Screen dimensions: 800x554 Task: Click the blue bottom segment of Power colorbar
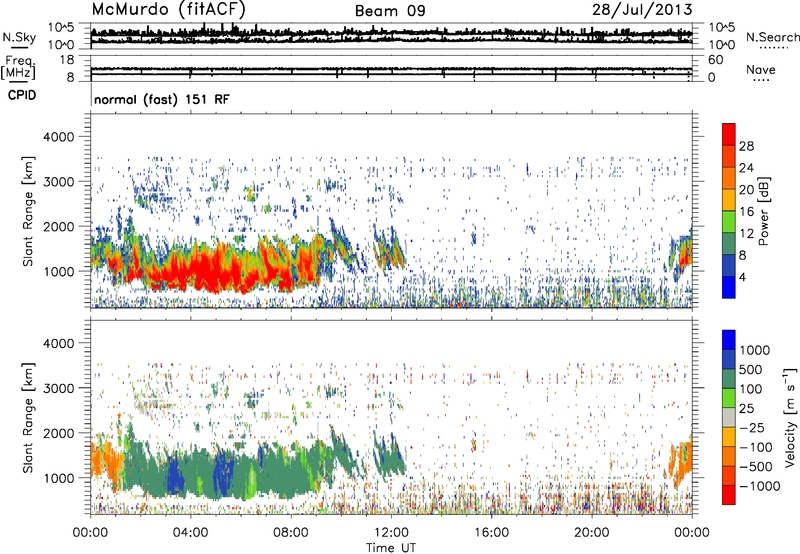(x=729, y=287)
